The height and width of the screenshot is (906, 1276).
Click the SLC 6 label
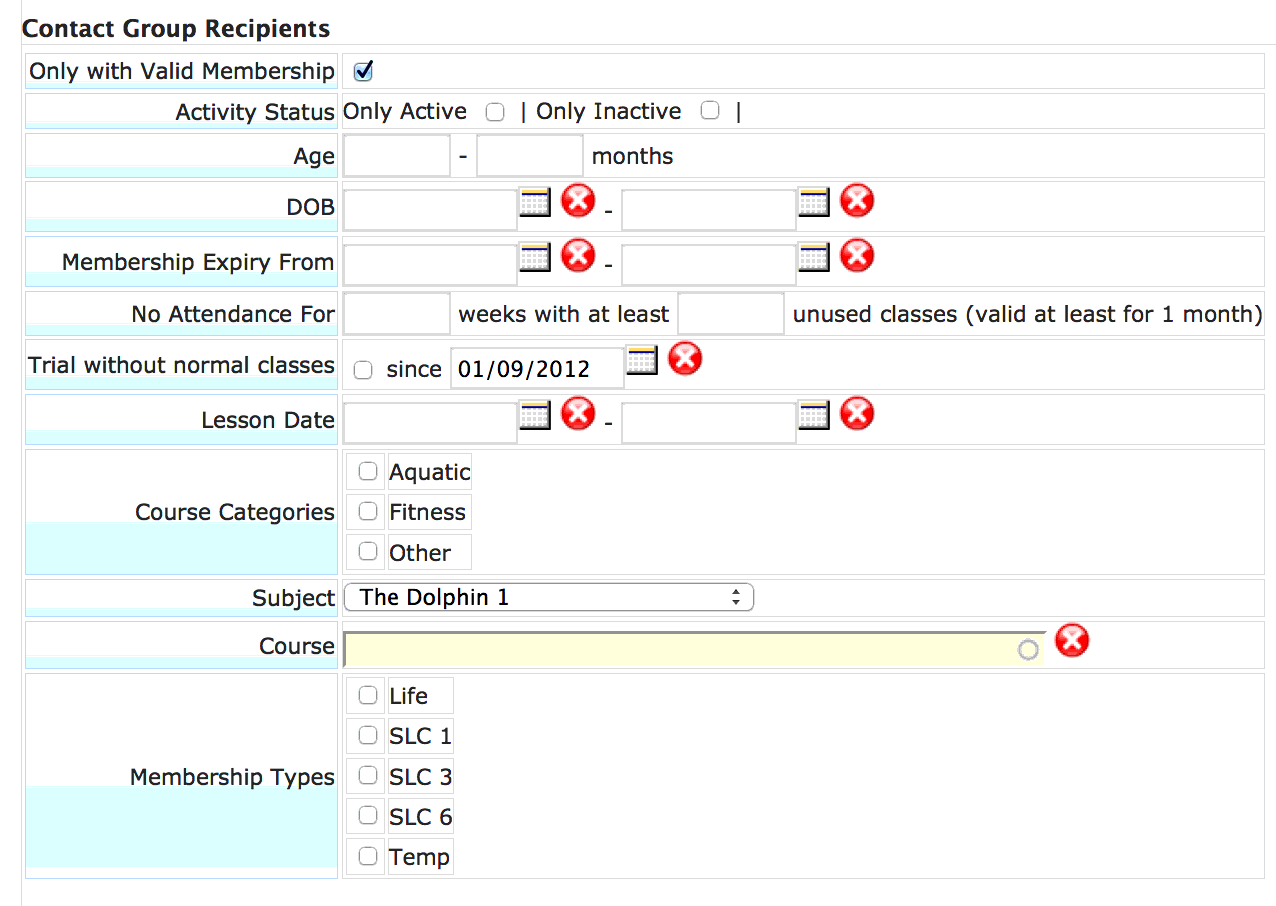coord(421,817)
